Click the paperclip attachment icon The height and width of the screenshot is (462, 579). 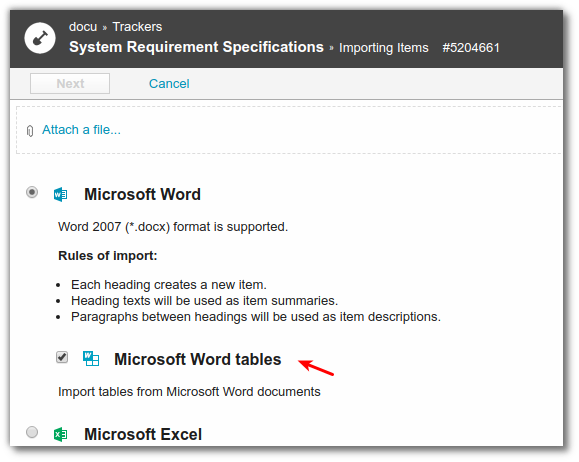click(x=30, y=131)
